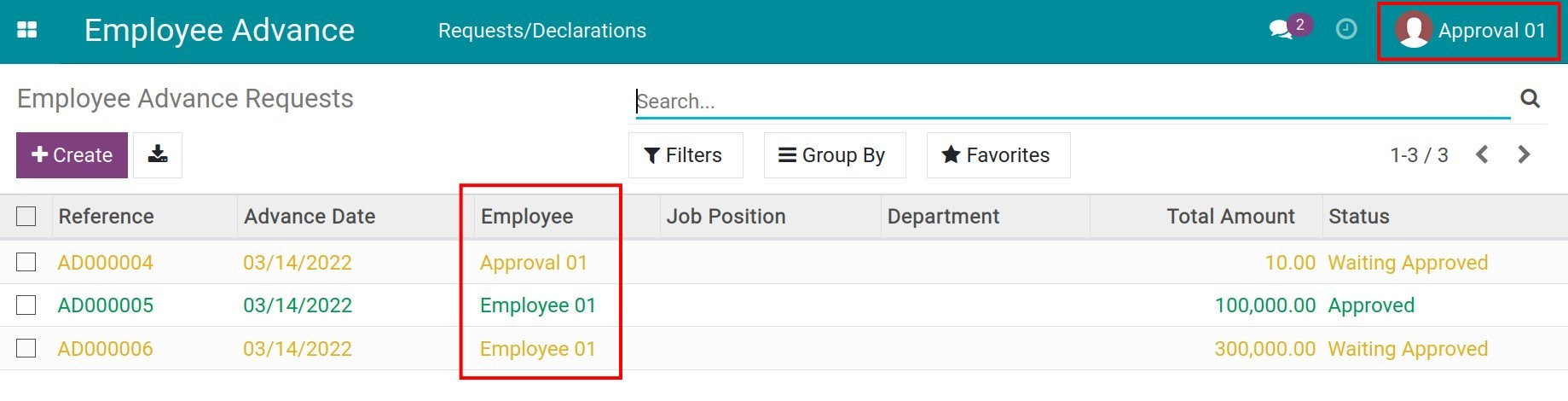
Task: Expand the Favorites dropdown
Action: coord(998,155)
